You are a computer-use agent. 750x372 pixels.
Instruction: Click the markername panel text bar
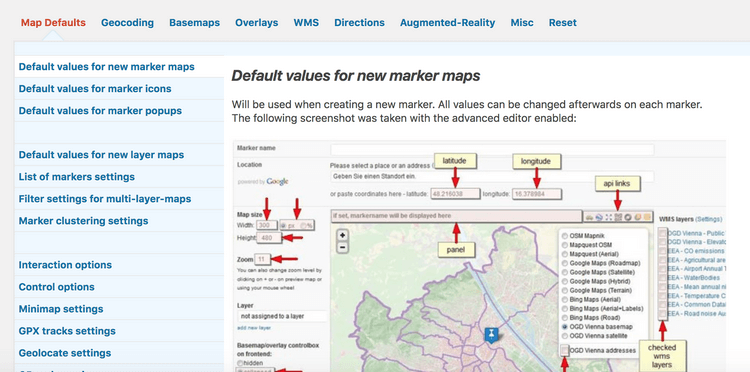[456, 216]
